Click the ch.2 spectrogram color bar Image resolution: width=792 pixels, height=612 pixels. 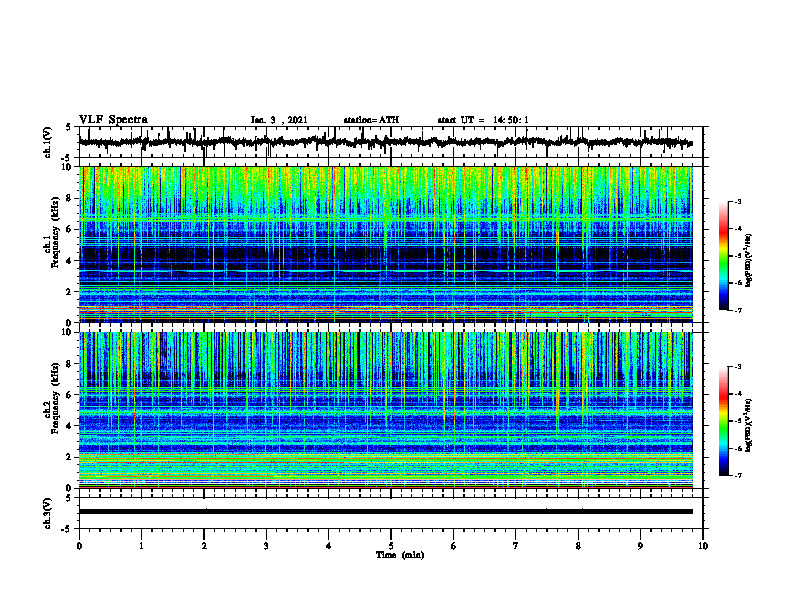pos(724,421)
